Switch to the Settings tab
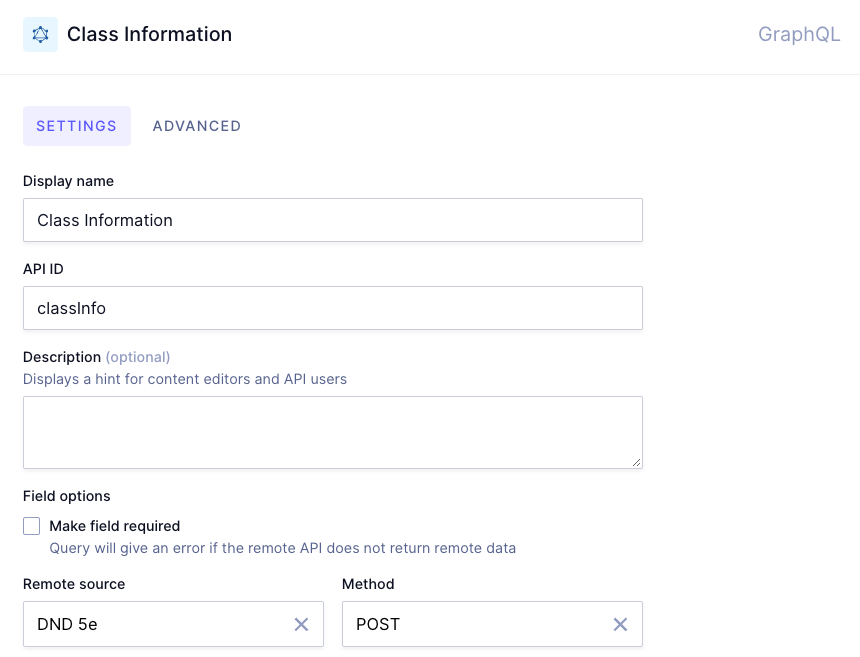The height and width of the screenshot is (657, 860). [77, 126]
